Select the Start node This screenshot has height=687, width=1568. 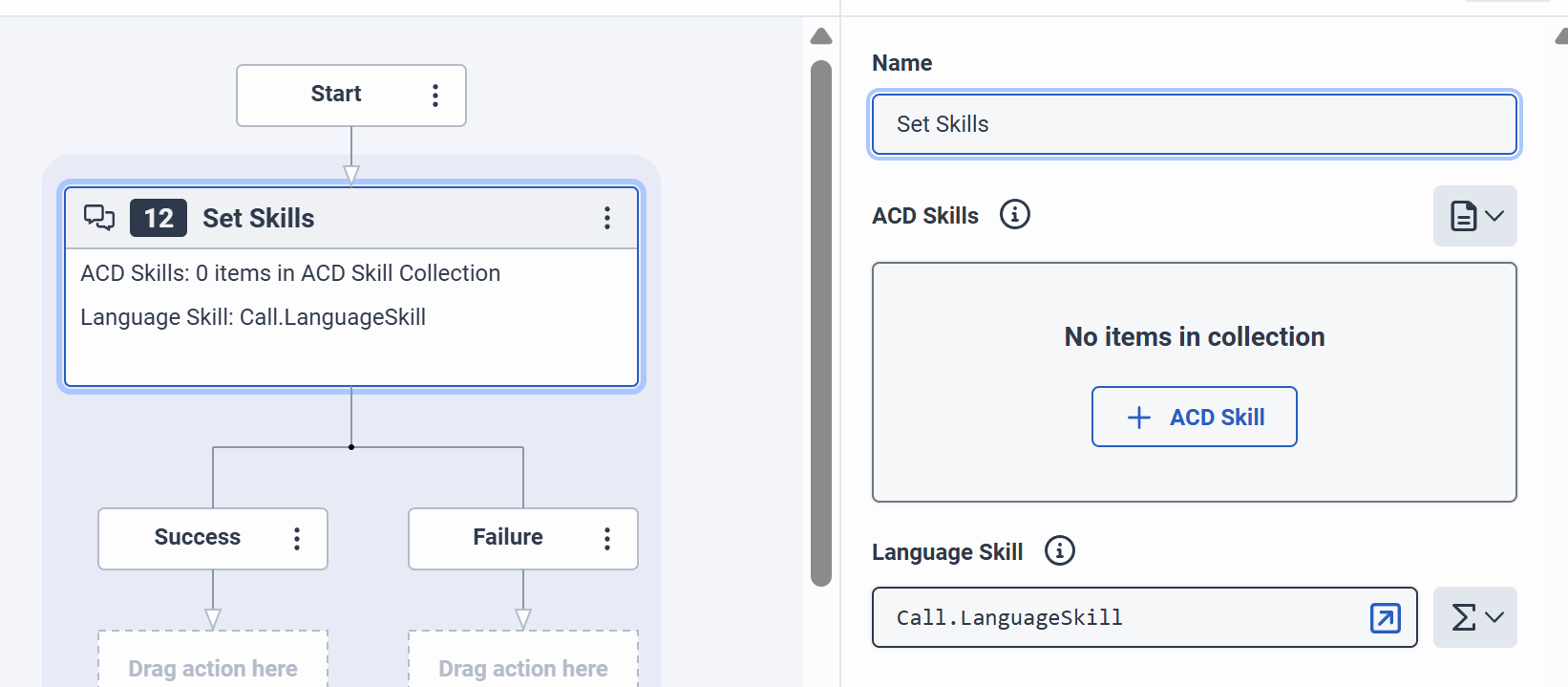tap(336, 95)
